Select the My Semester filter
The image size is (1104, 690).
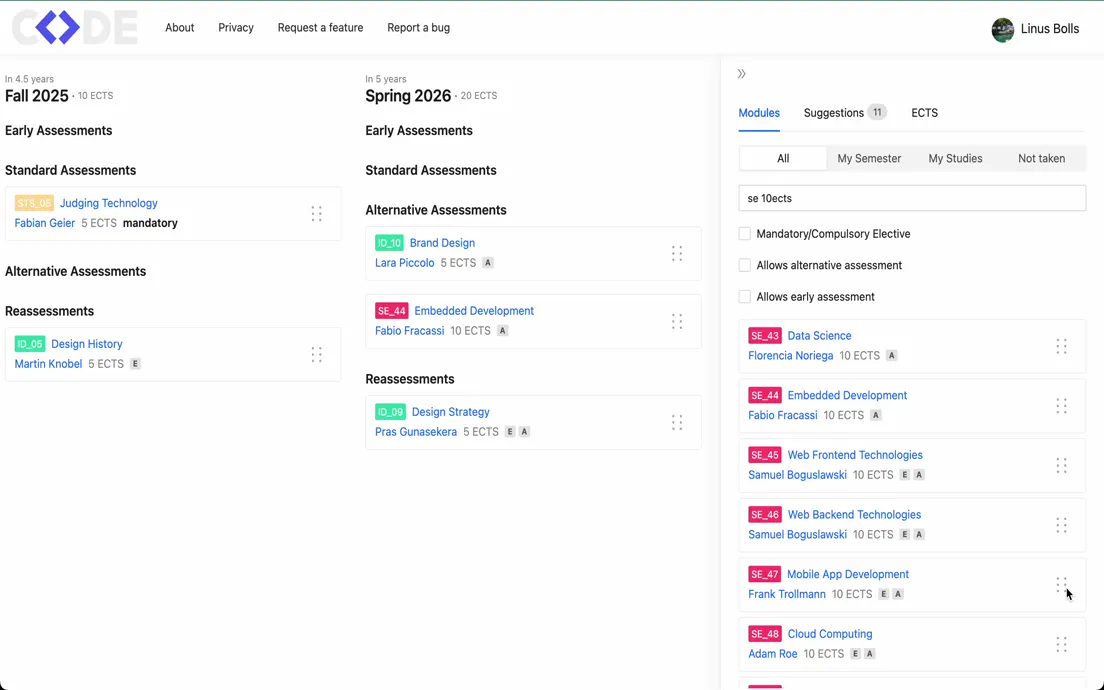tap(869, 158)
